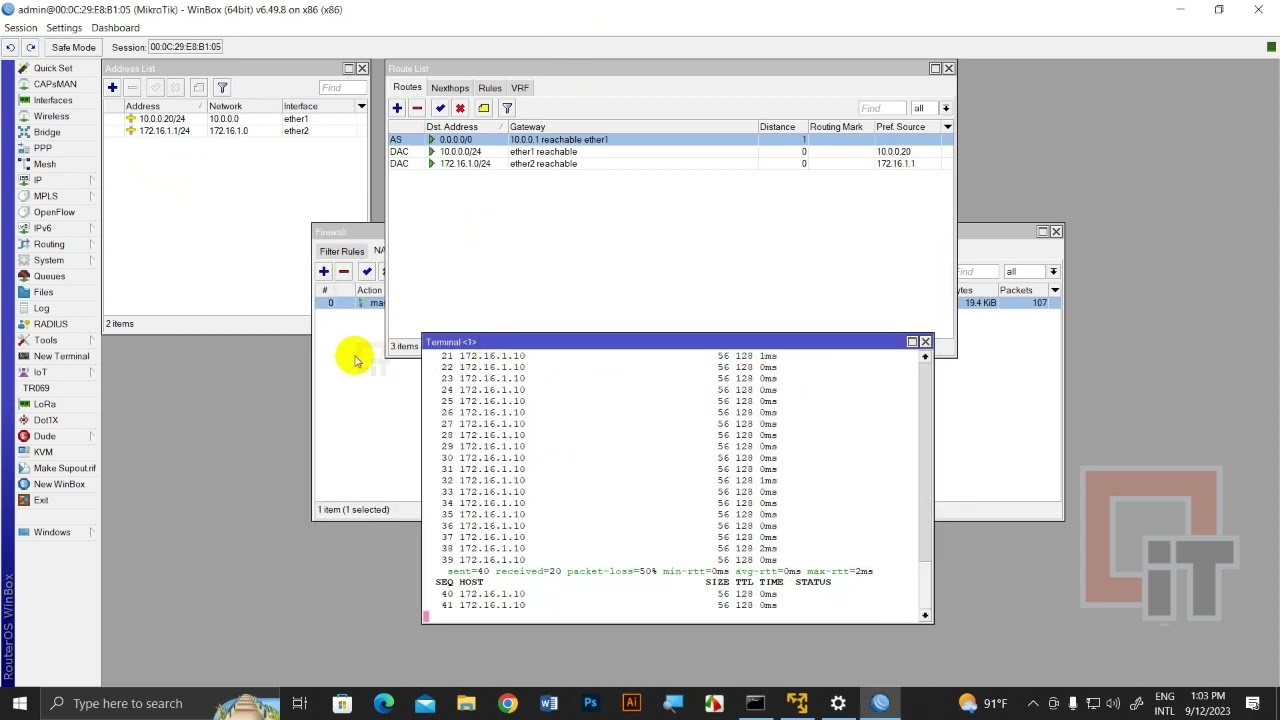Screen dimensions: 1280x720
Task: Remove address in Address List
Action: point(133,88)
